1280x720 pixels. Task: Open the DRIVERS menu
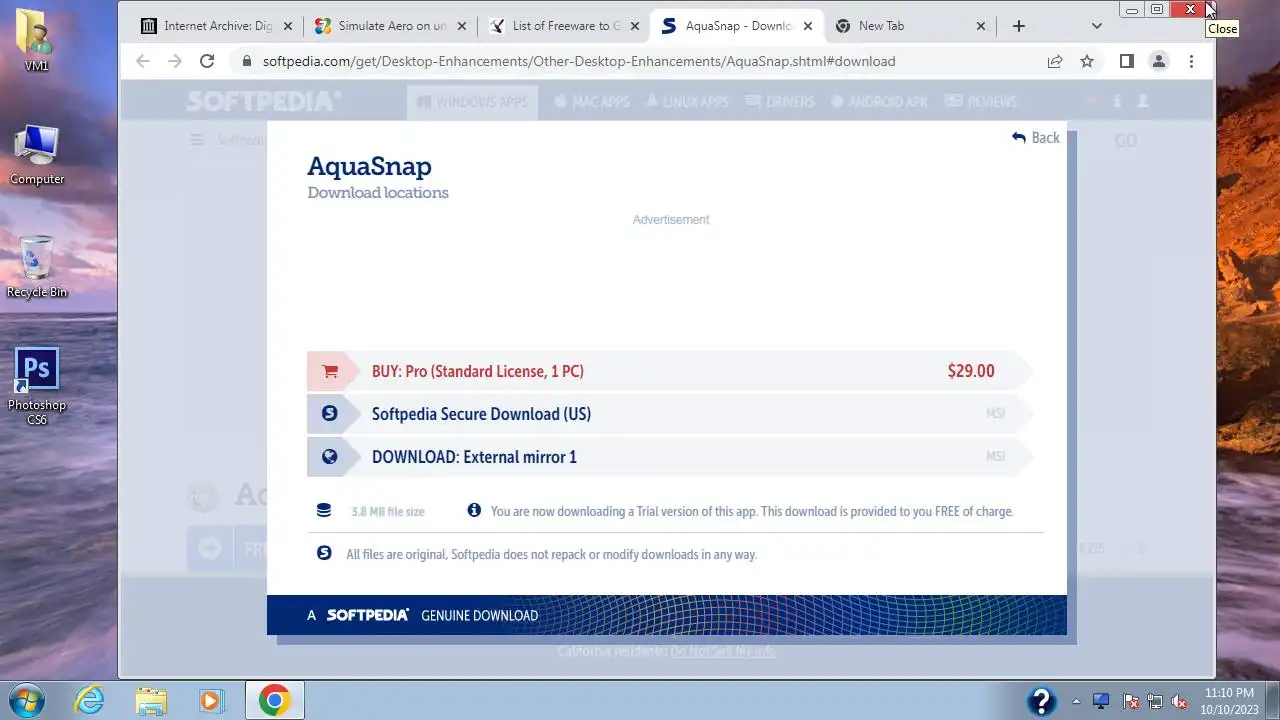tap(781, 102)
